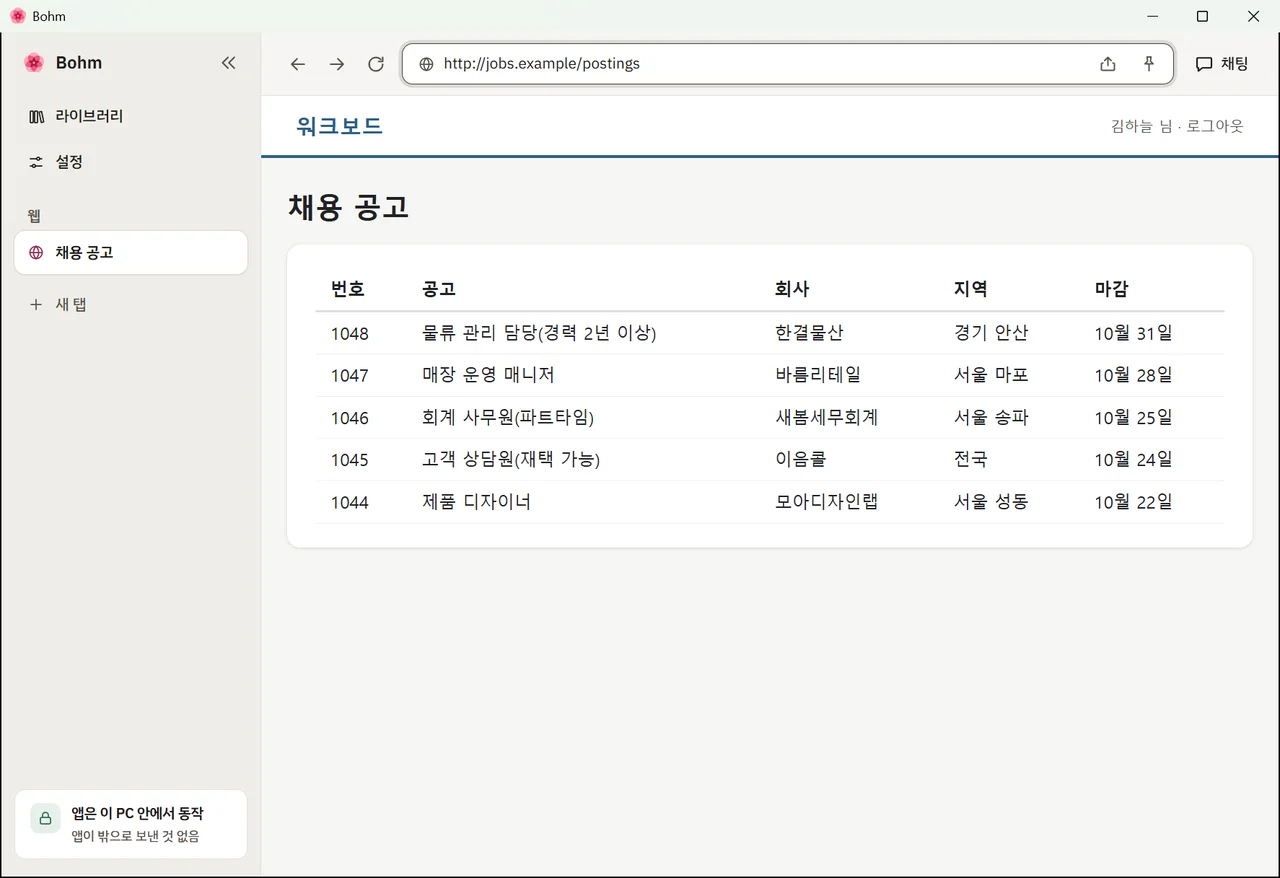Click the globe icon in address bar

coord(426,64)
